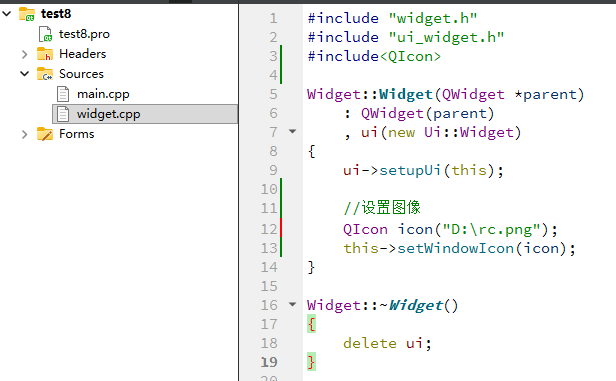Expand the Headers folder
616x381 pixels.
(x=24, y=54)
